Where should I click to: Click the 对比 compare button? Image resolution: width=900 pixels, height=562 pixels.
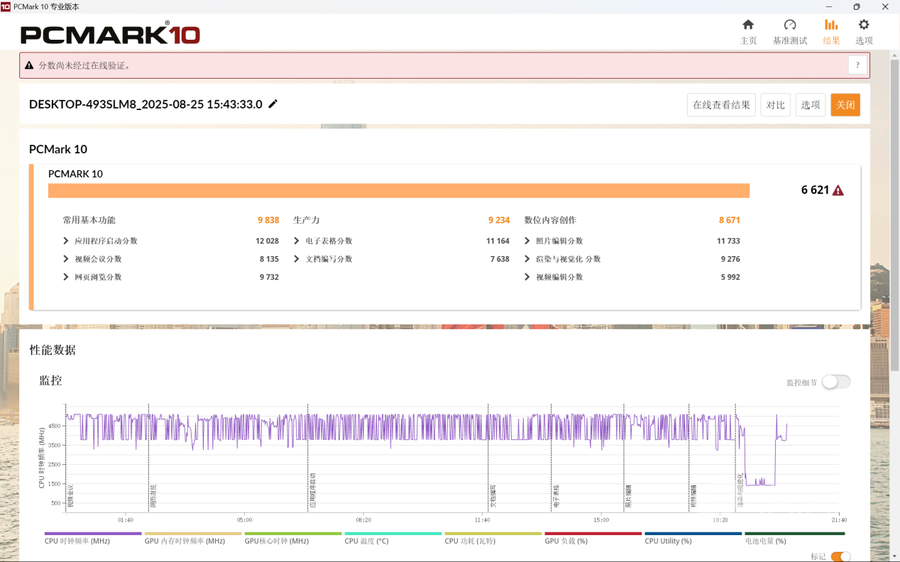(x=775, y=105)
